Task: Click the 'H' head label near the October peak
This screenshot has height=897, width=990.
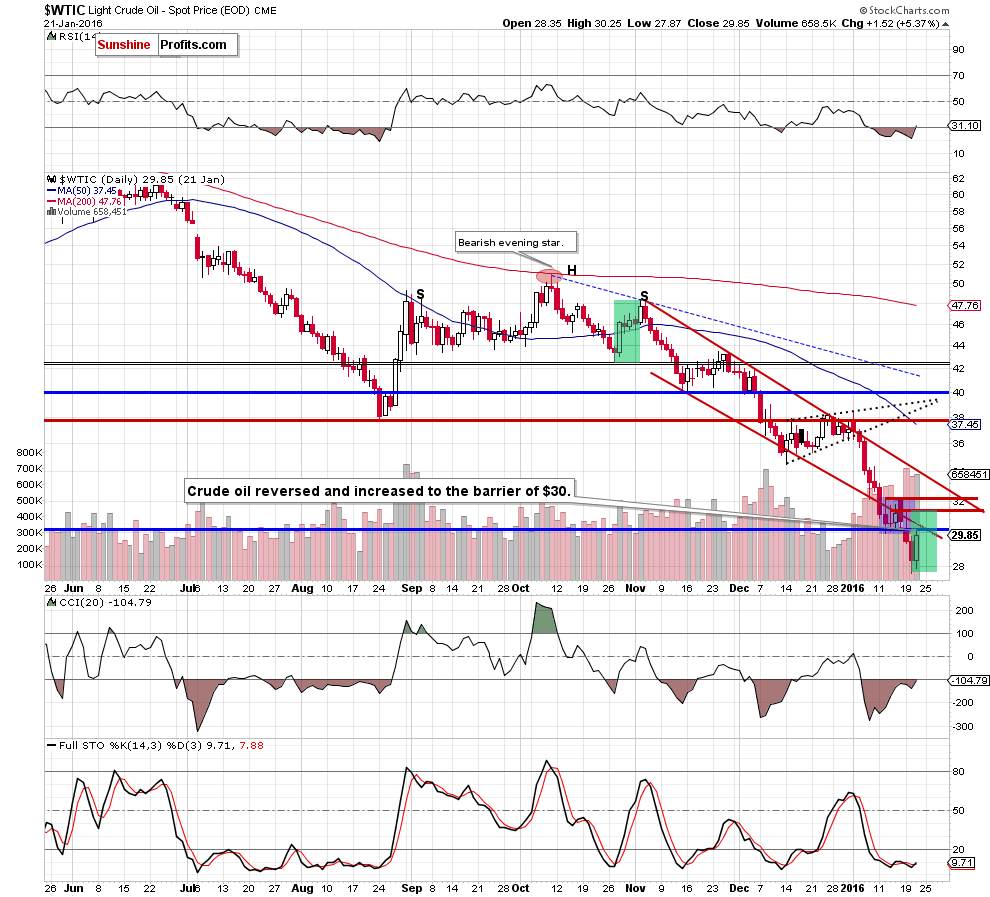Action: [571, 271]
